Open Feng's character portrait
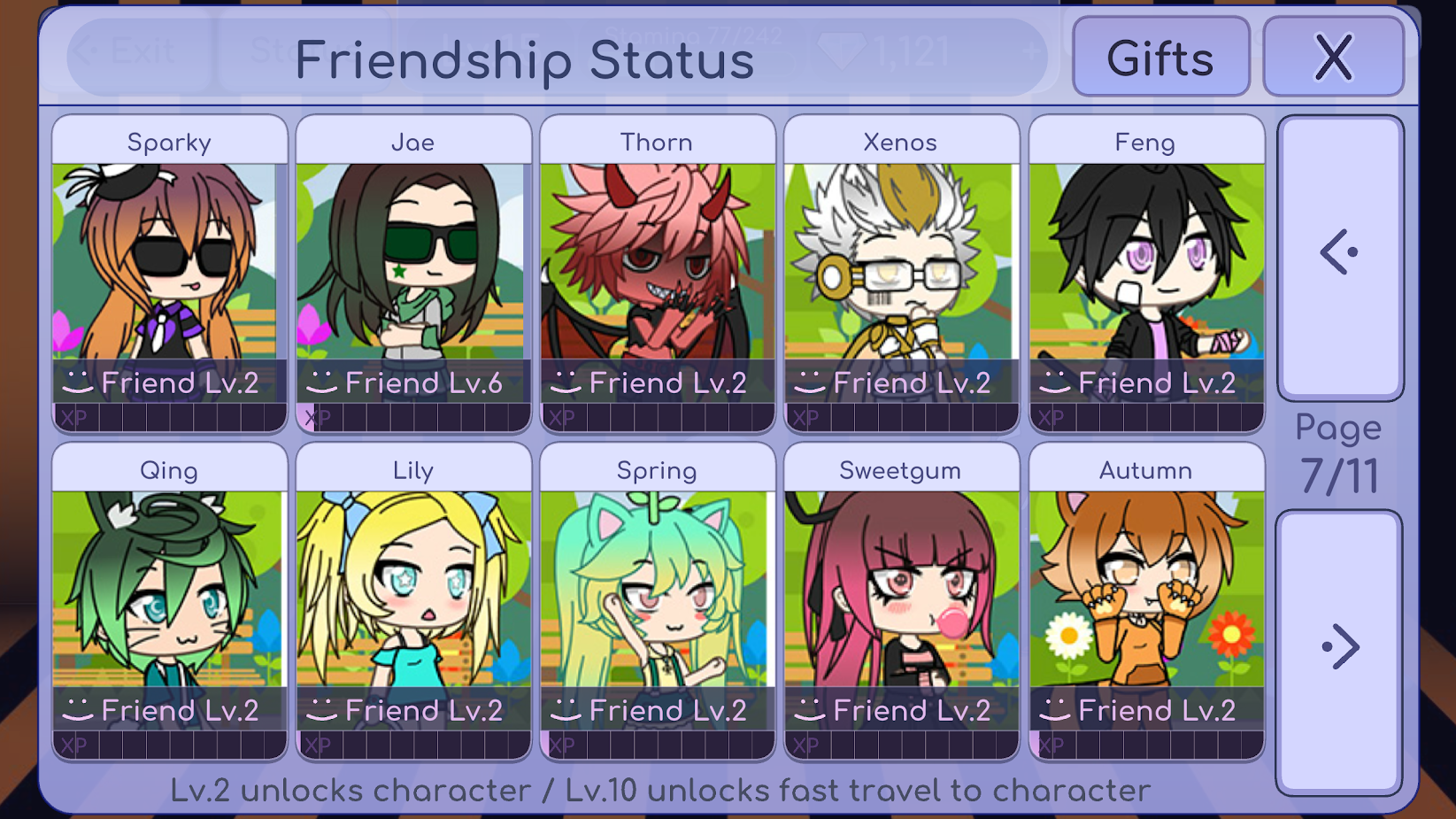Screen dimensions: 1456x819 (x=1146, y=262)
